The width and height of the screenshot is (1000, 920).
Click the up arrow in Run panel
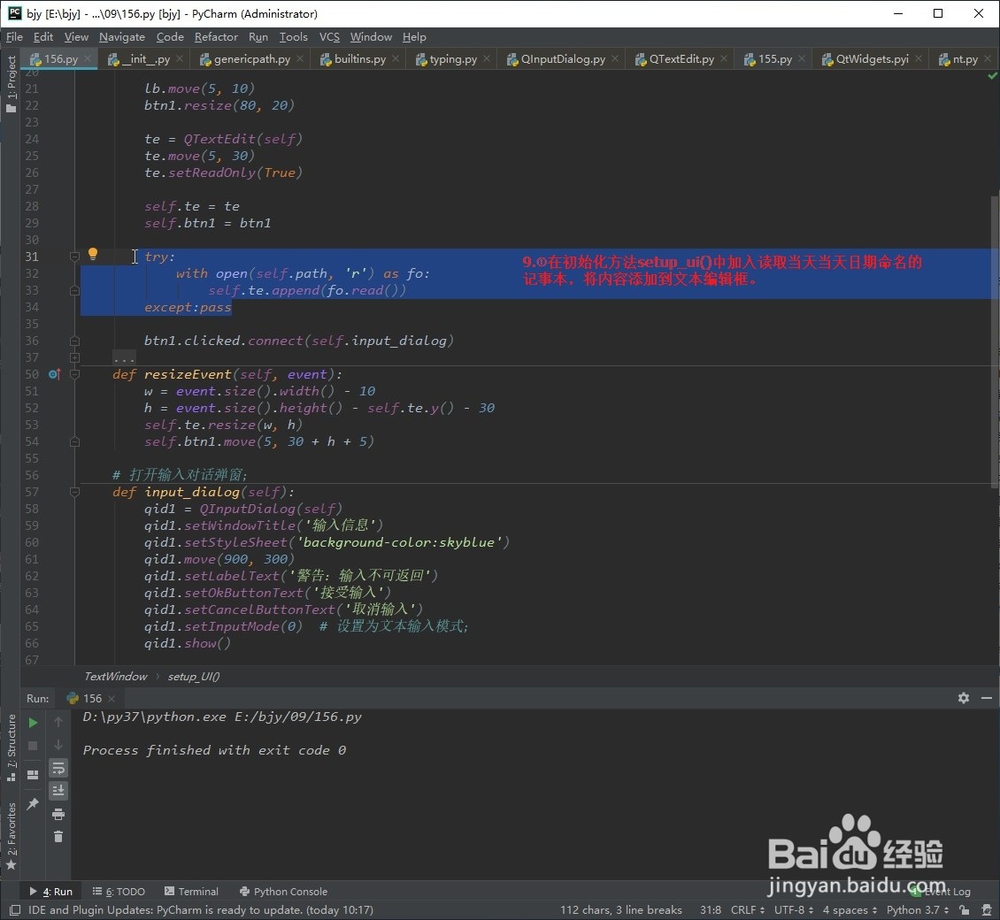pos(58,722)
